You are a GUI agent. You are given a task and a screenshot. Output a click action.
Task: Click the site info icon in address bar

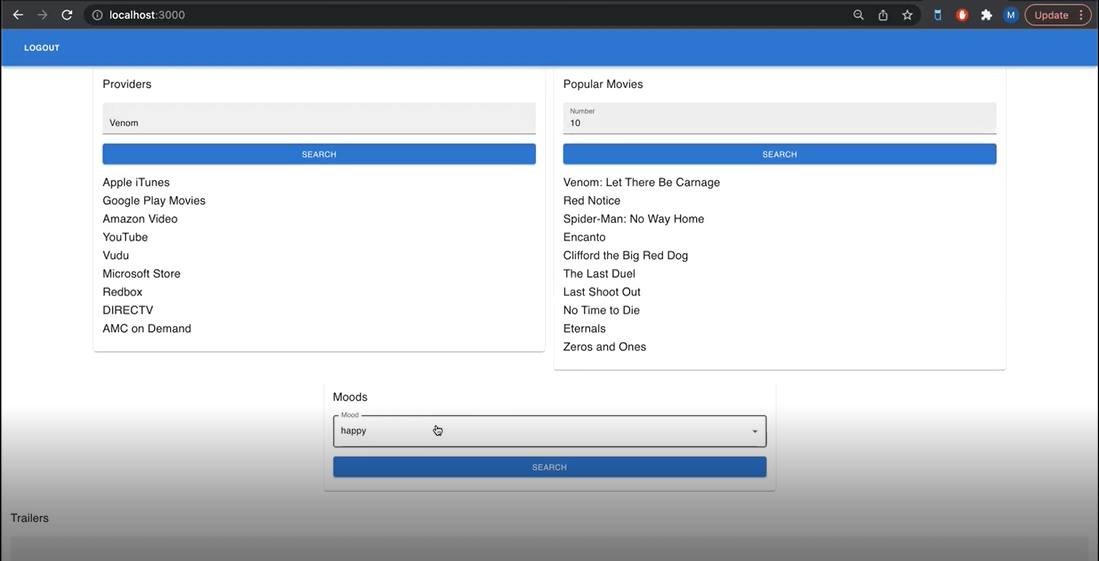[97, 15]
